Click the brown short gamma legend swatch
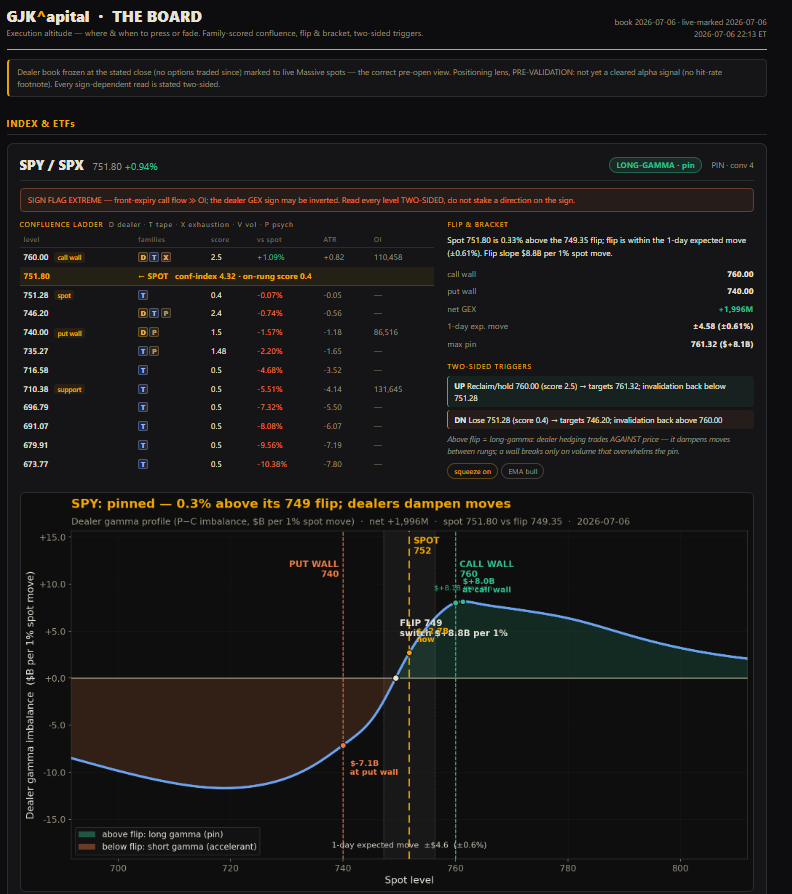The width and height of the screenshot is (792, 894). (87, 847)
